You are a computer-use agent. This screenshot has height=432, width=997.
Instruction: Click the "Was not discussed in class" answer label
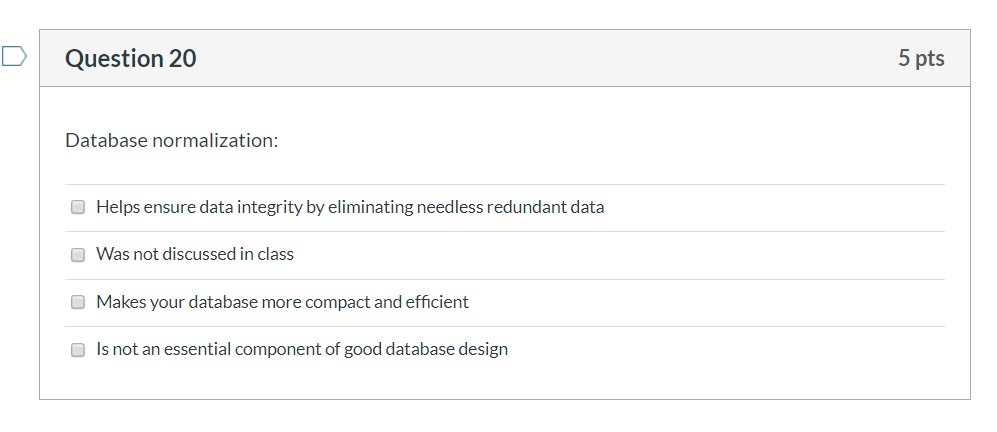coord(194,254)
